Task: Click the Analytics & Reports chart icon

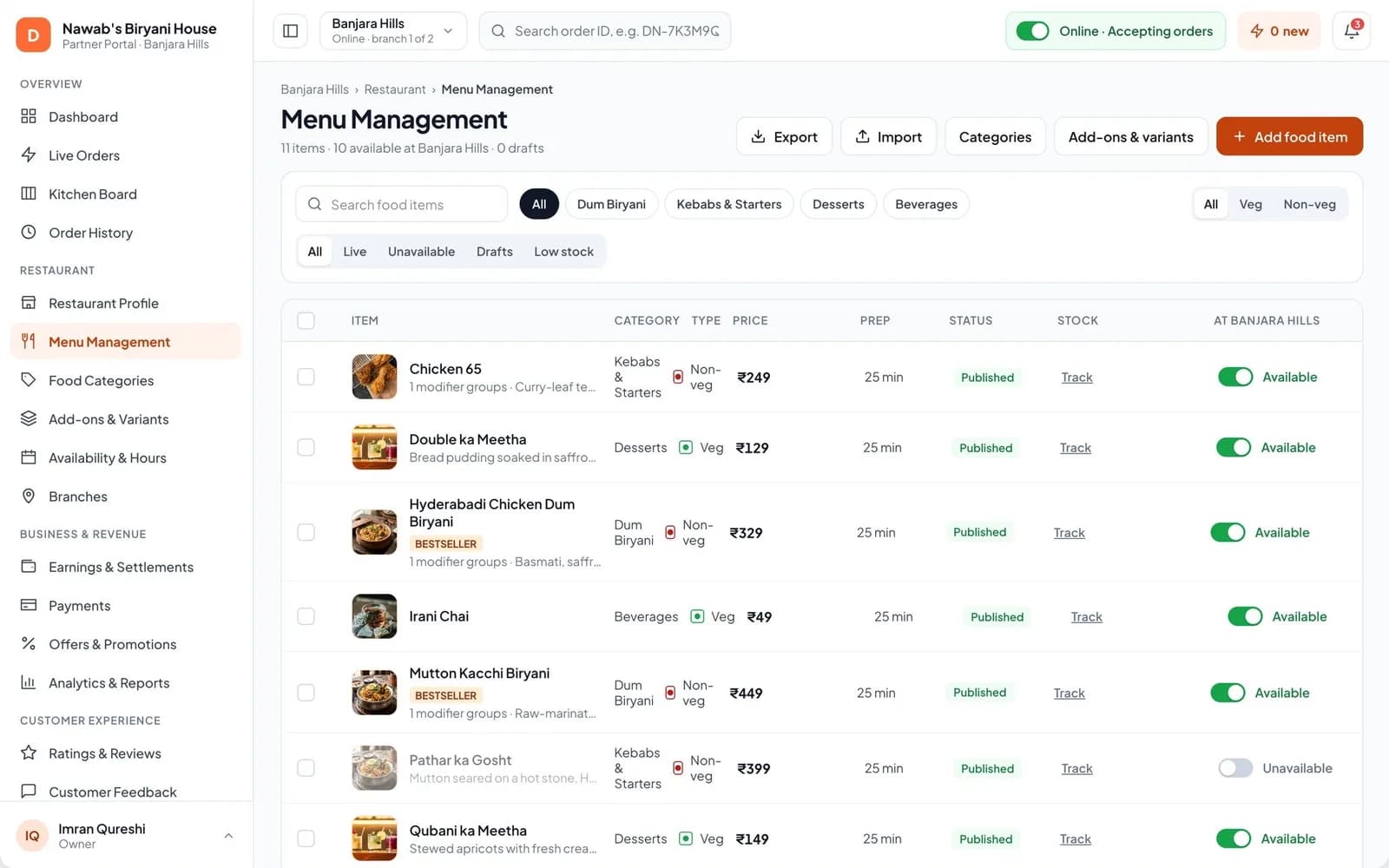Action: click(29, 682)
